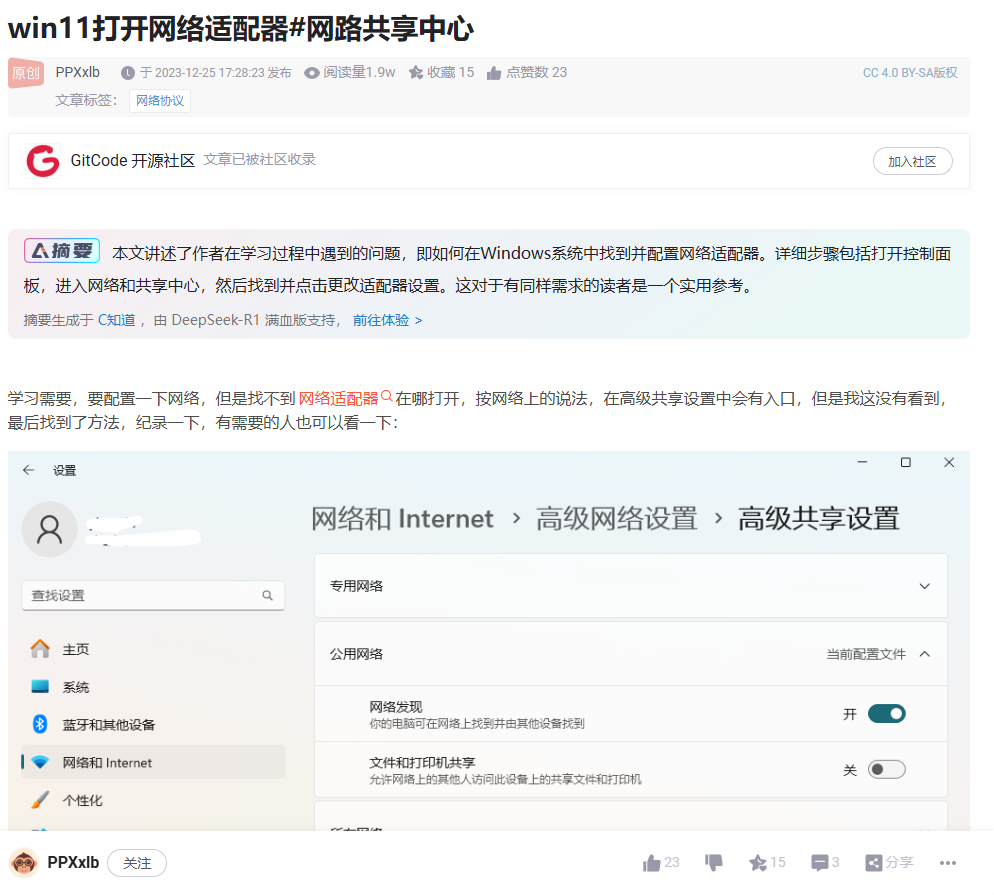The height and width of the screenshot is (895, 994).
Task: Click the thumbs-down dislike icon
Action: [714, 863]
